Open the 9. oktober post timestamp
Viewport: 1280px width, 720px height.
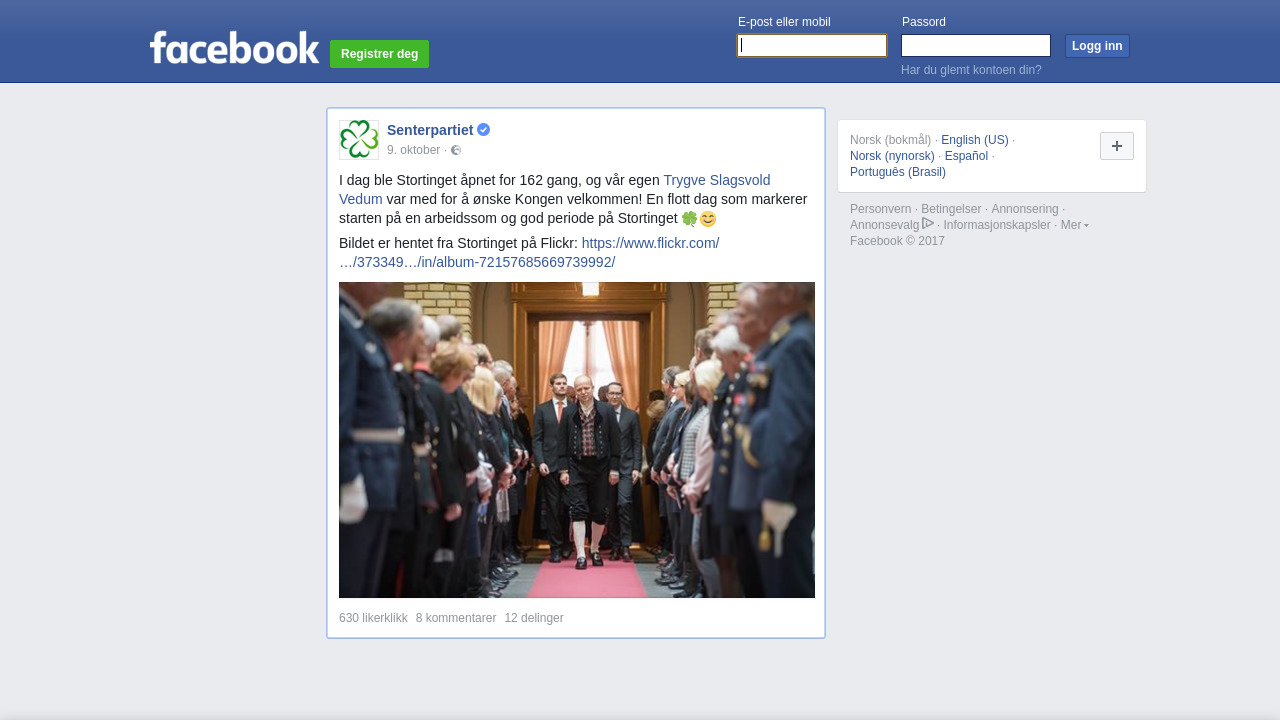click(x=414, y=150)
